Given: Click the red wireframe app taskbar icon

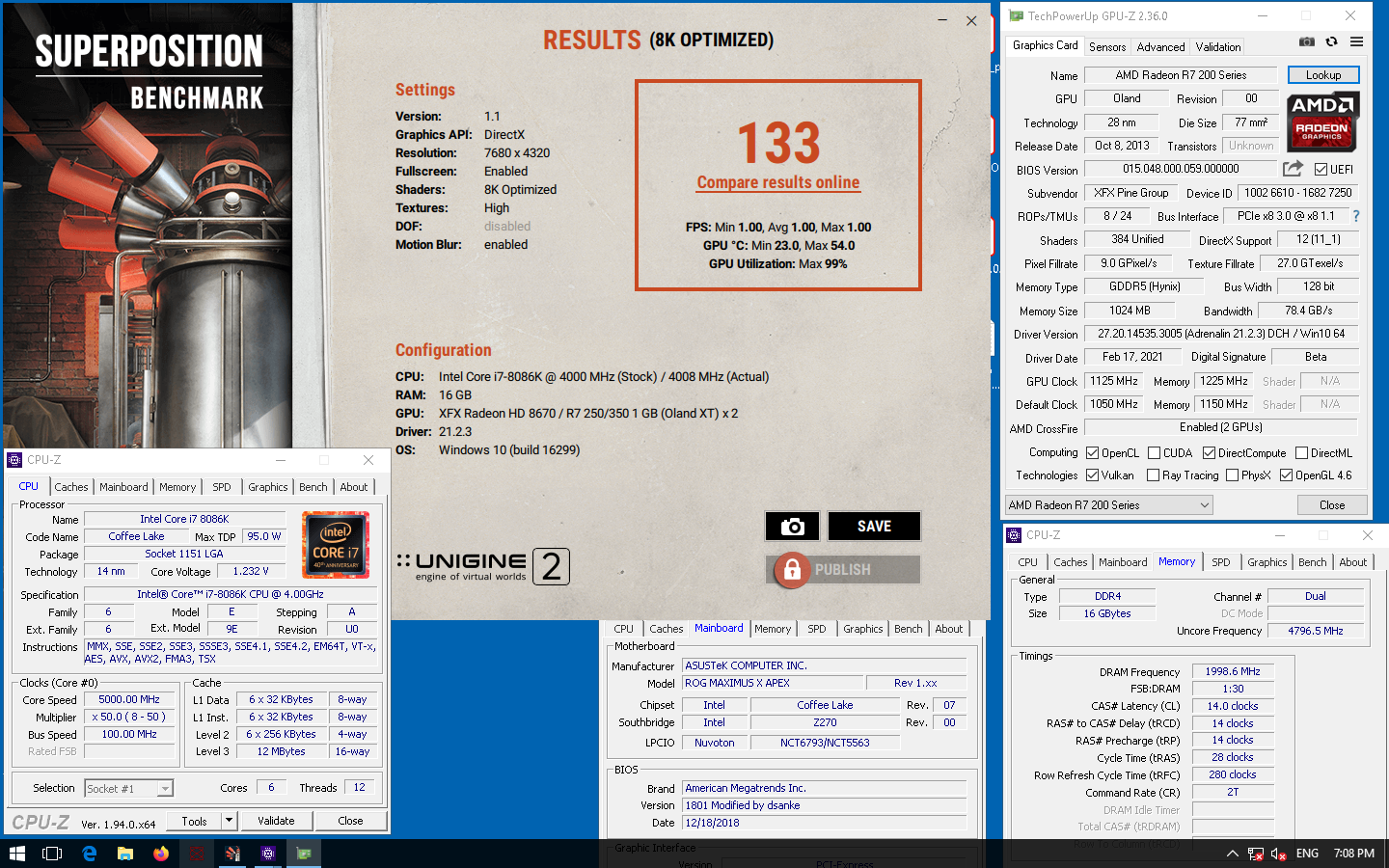Looking at the screenshot, I should click(197, 854).
